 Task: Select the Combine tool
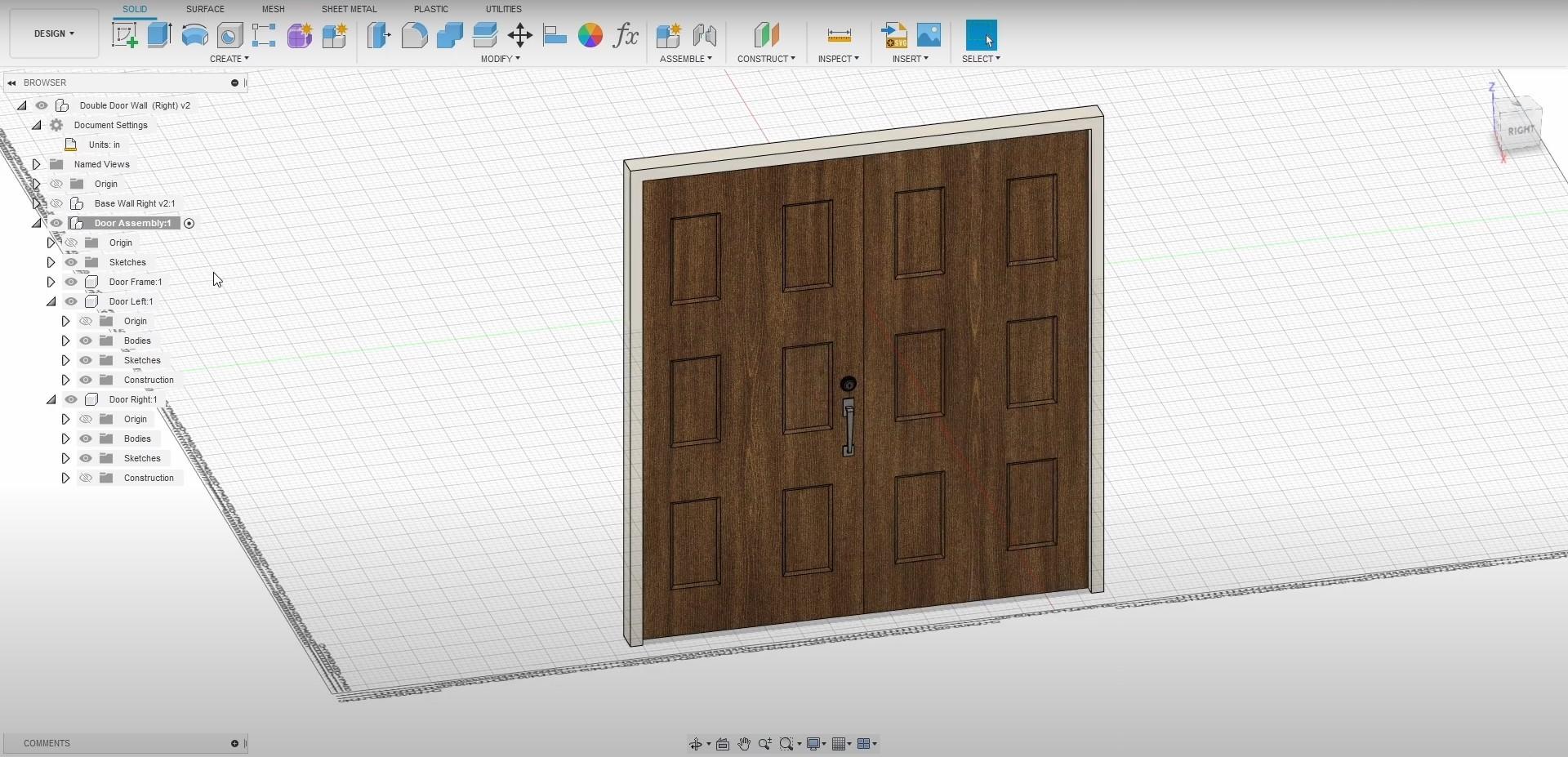tap(449, 35)
